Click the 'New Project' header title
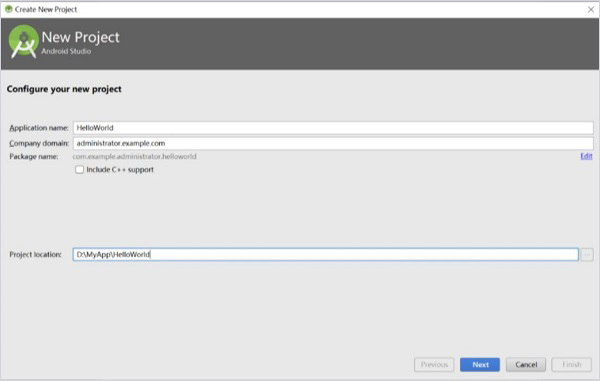Viewport: 600px width, 381px height. click(x=80, y=37)
